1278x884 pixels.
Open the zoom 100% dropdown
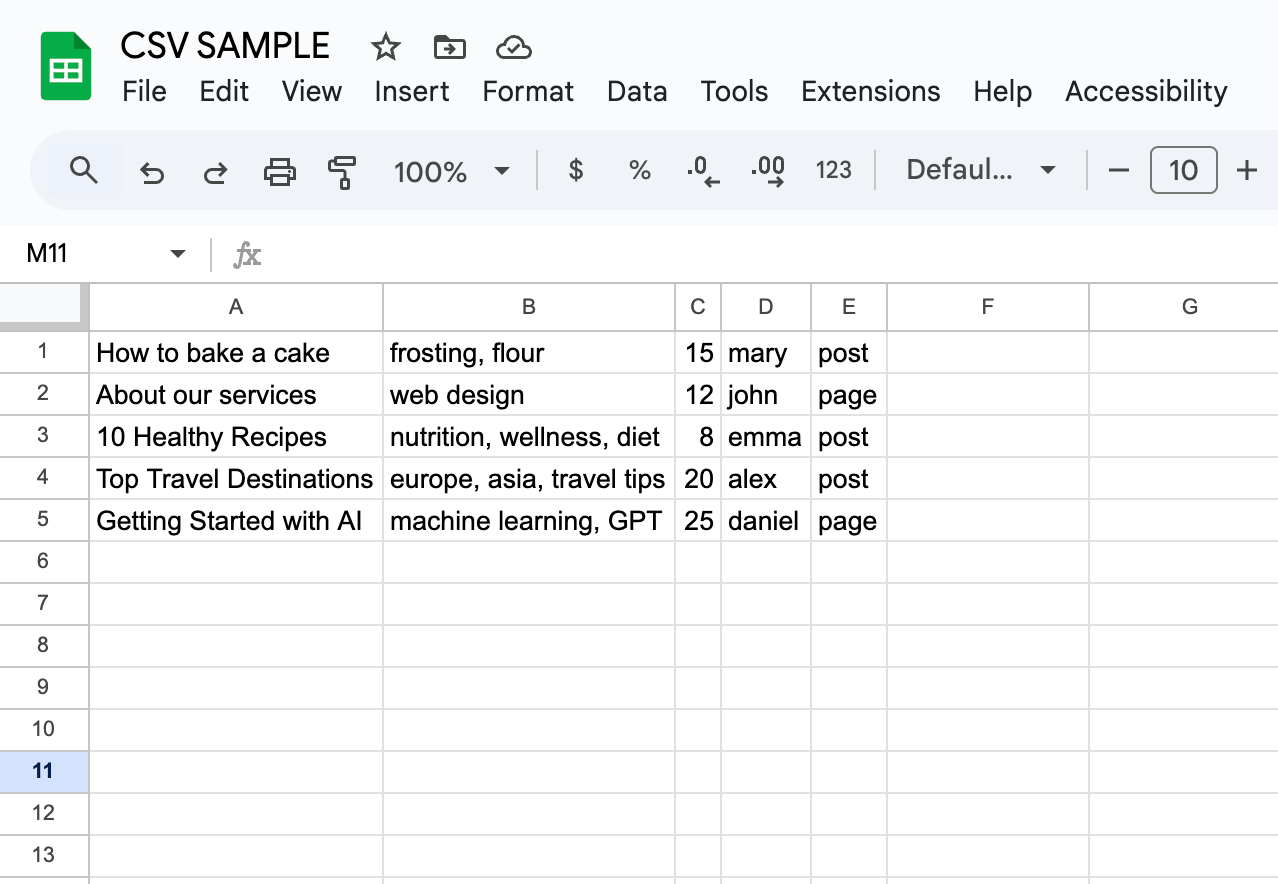tap(452, 172)
